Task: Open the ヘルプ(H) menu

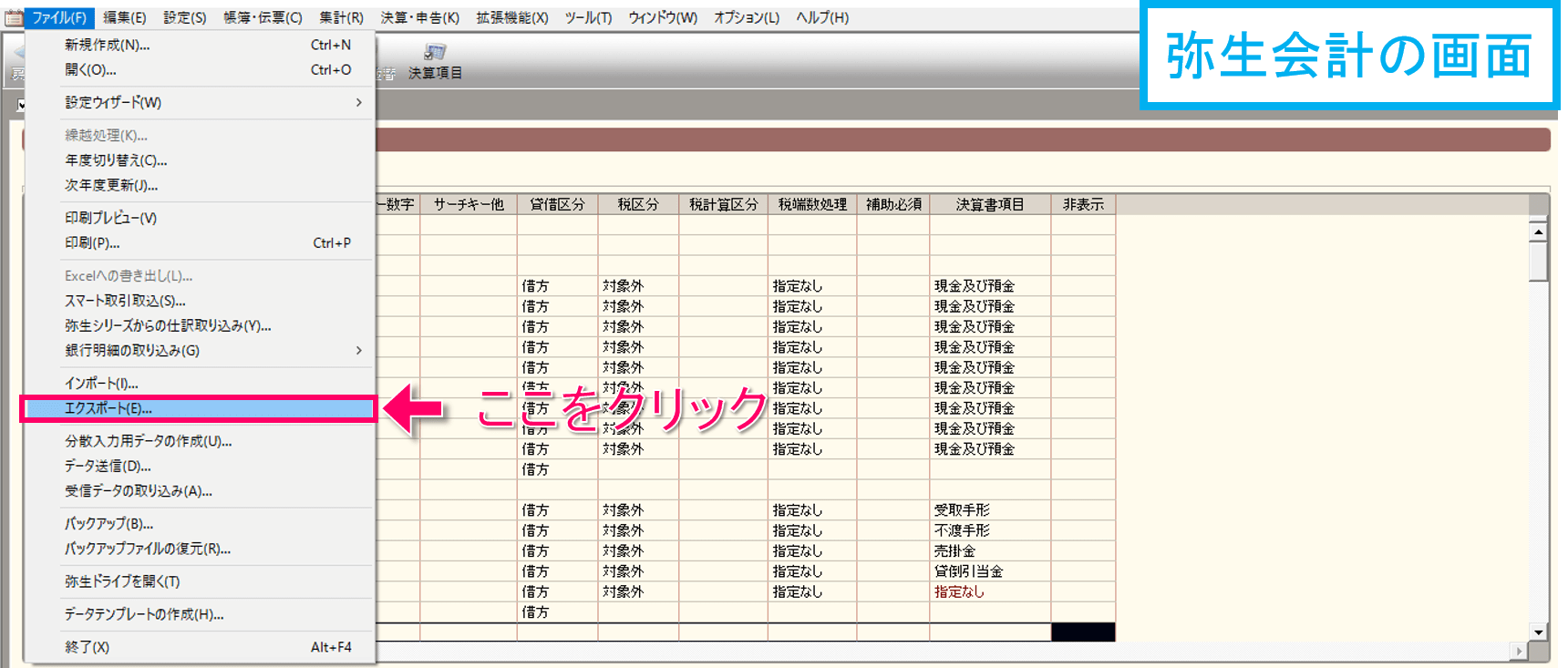Action: tap(822, 17)
